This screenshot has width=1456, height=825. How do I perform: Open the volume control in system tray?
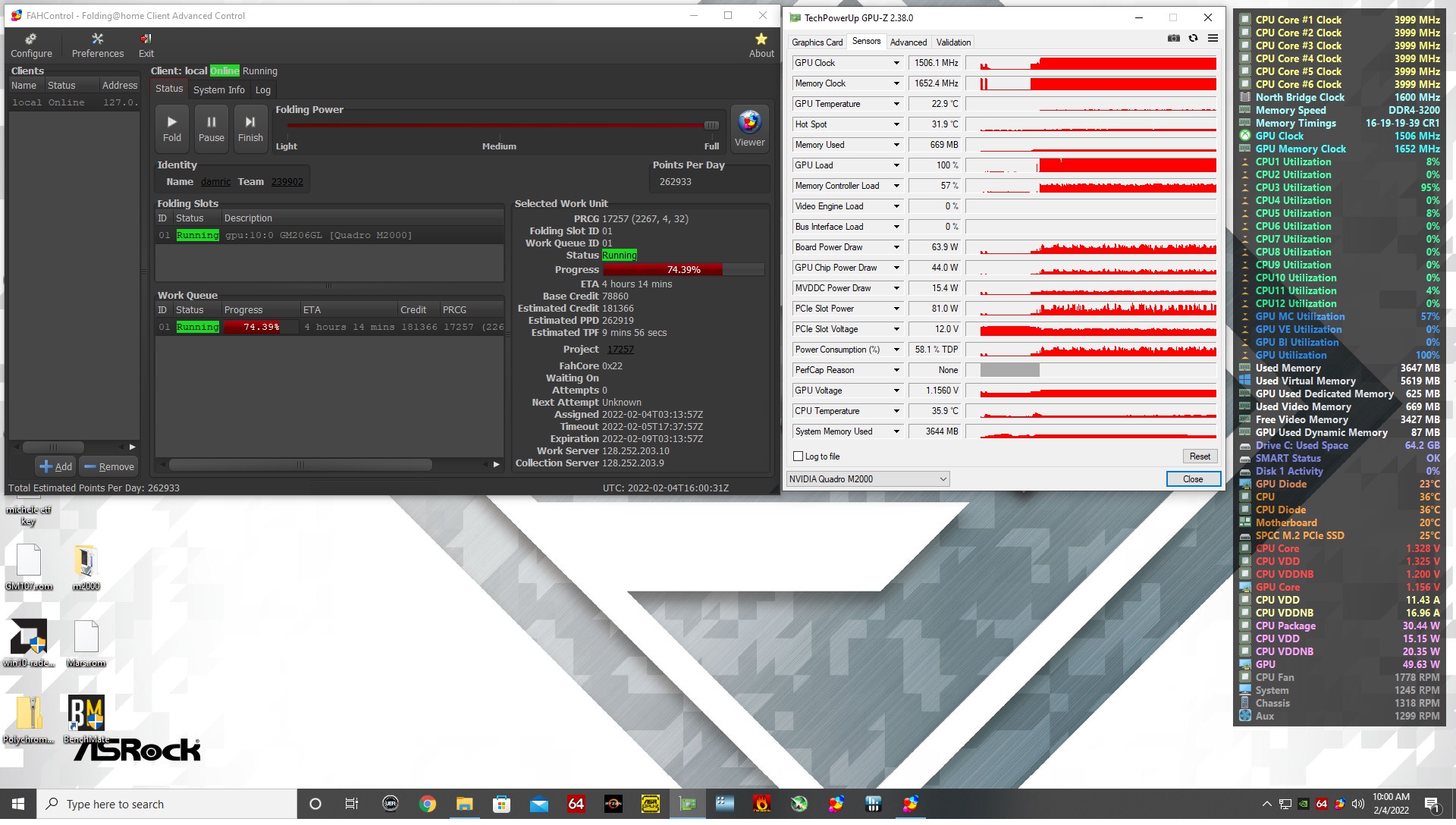tap(1357, 804)
